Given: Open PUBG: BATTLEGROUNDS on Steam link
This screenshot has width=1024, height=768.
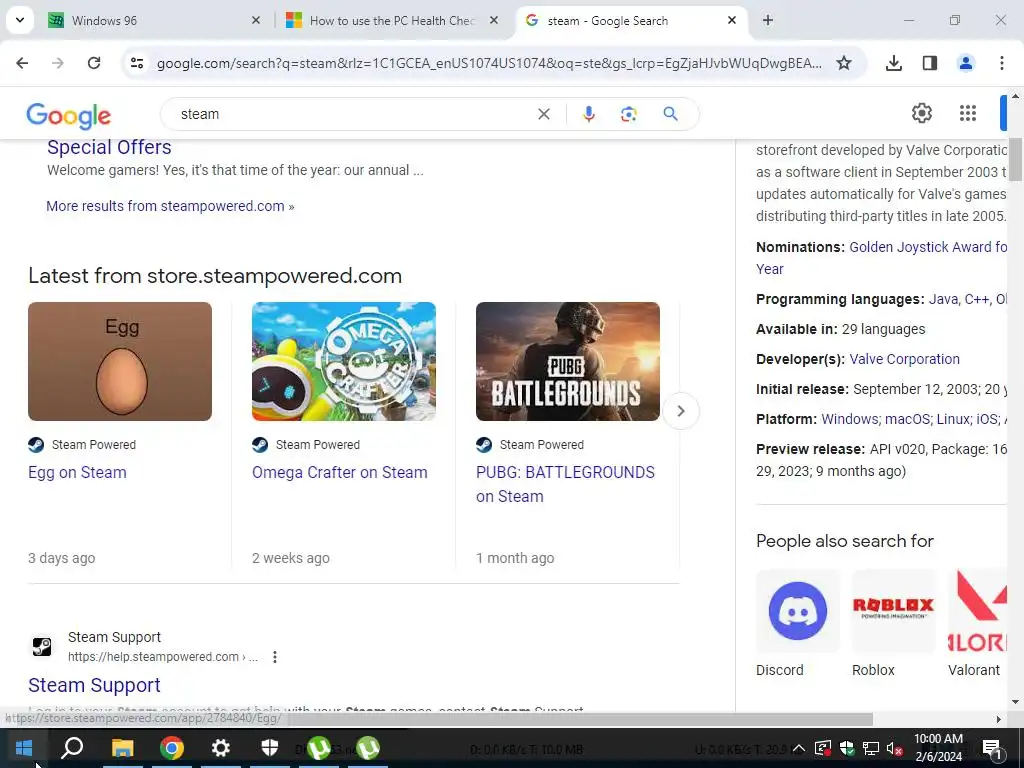Looking at the screenshot, I should point(565,484).
